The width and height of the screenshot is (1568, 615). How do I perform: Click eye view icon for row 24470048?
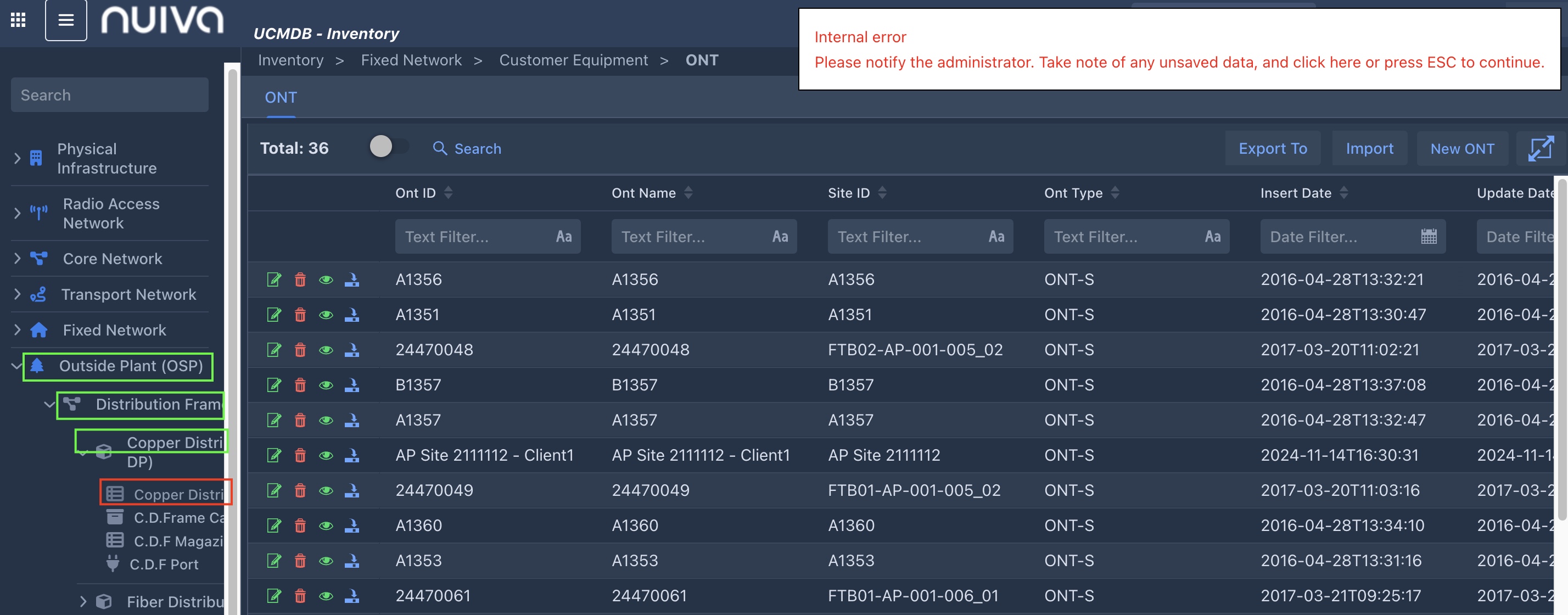pos(326,350)
